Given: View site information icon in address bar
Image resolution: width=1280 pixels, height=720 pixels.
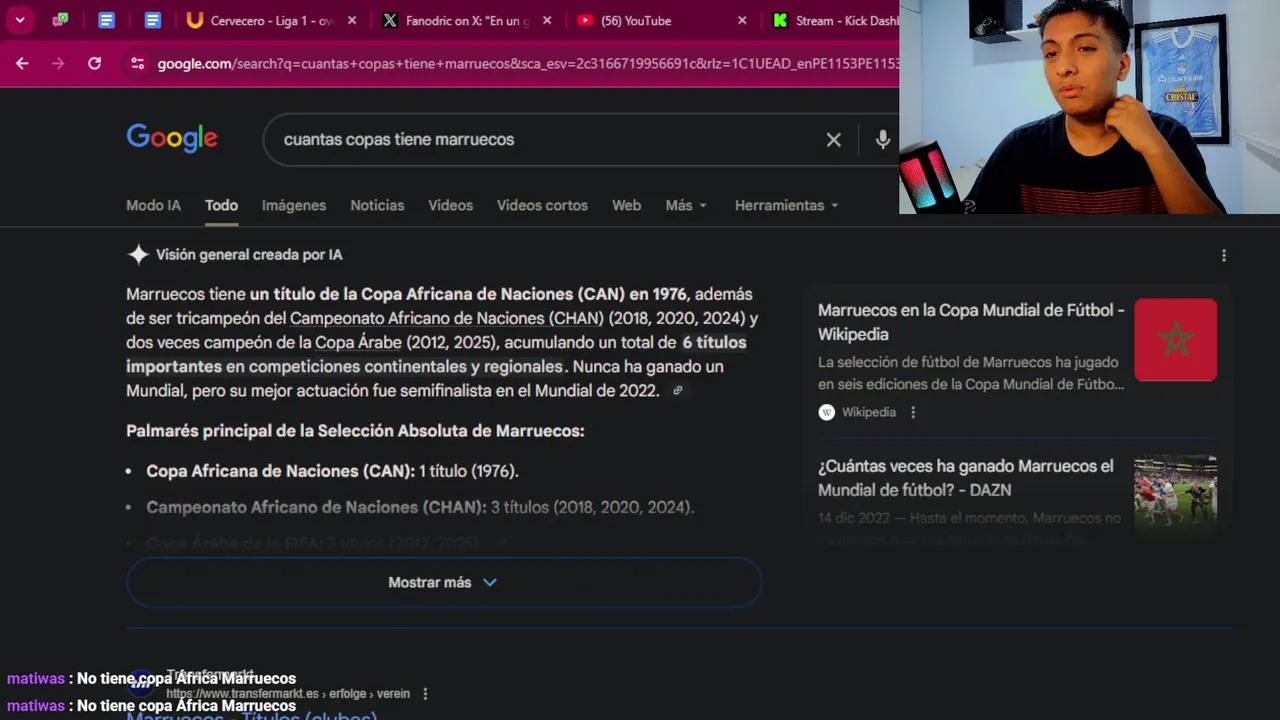Looking at the screenshot, I should pos(138,63).
